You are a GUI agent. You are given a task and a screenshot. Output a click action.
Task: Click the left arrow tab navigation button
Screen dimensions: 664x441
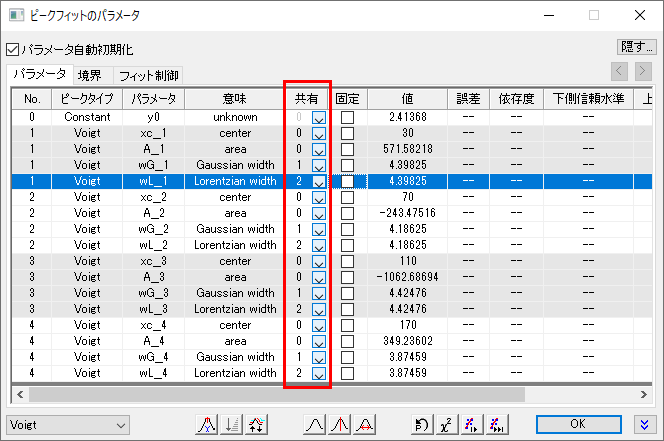[x=620, y=71]
